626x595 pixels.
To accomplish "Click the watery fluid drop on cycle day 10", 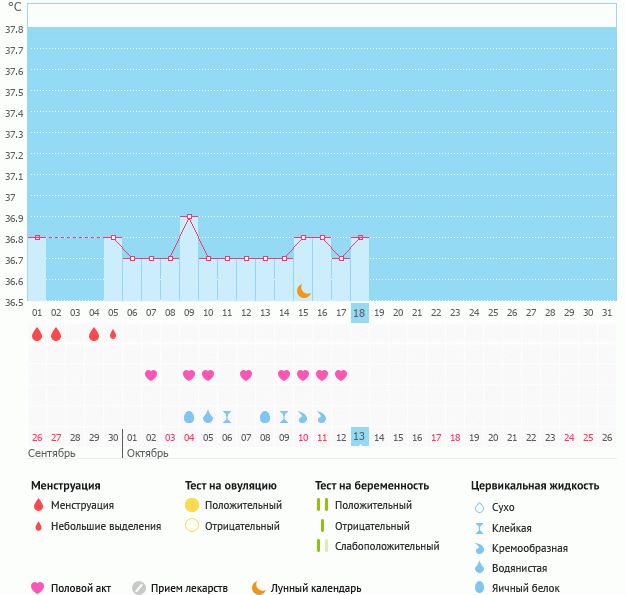I will [x=208, y=416].
